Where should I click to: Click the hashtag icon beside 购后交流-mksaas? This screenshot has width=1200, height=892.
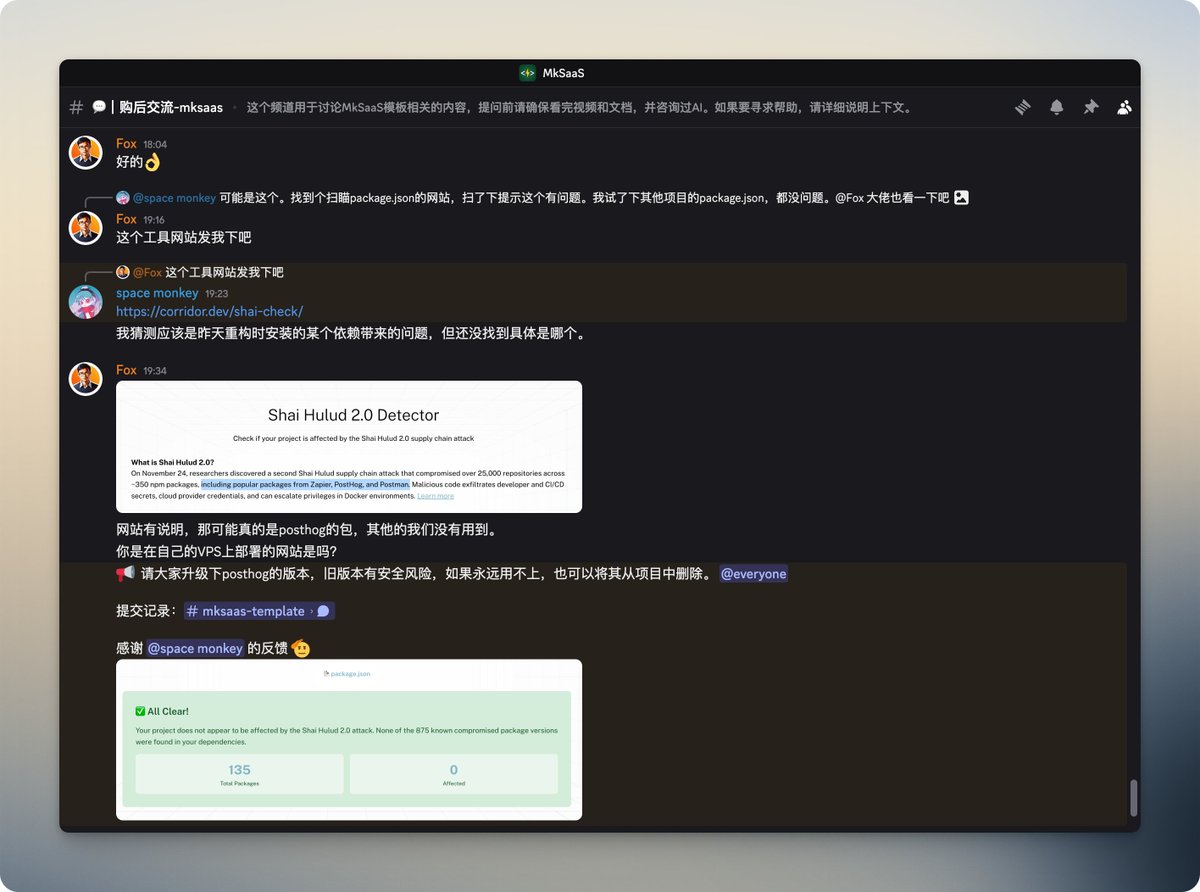75,107
